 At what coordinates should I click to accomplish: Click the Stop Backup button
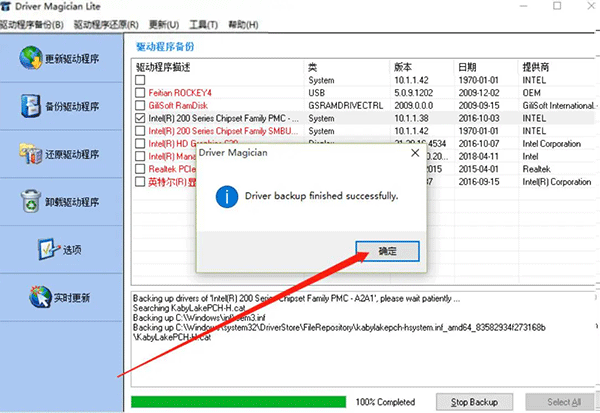pos(474,402)
